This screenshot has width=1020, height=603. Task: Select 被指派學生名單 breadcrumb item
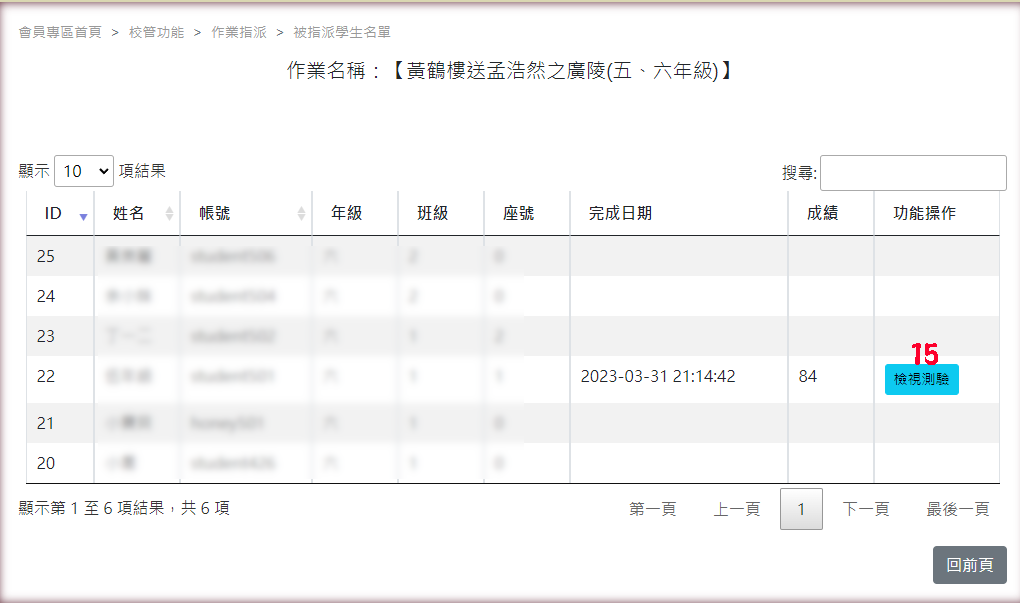[342, 32]
